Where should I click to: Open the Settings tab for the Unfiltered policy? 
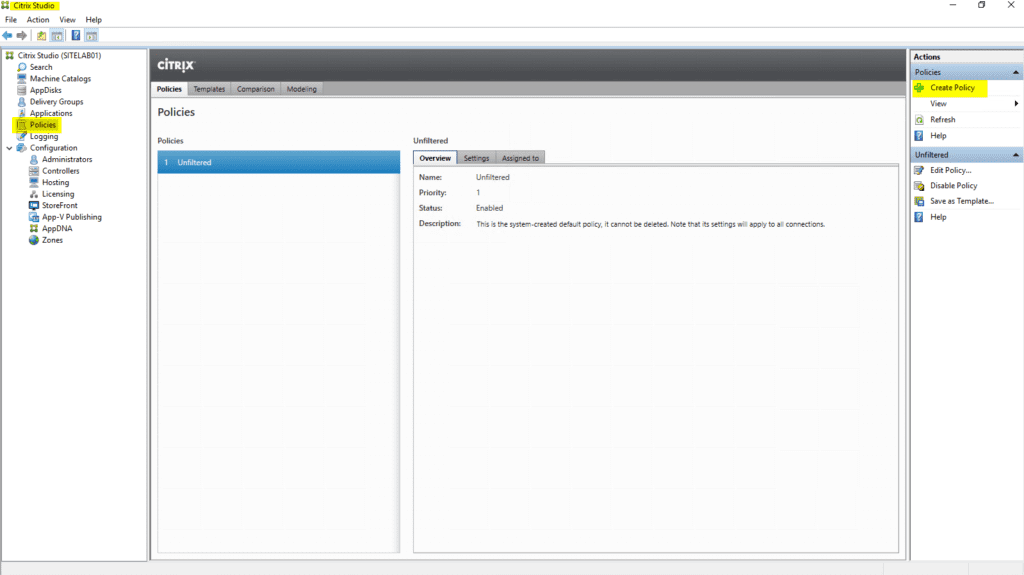[476, 158]
